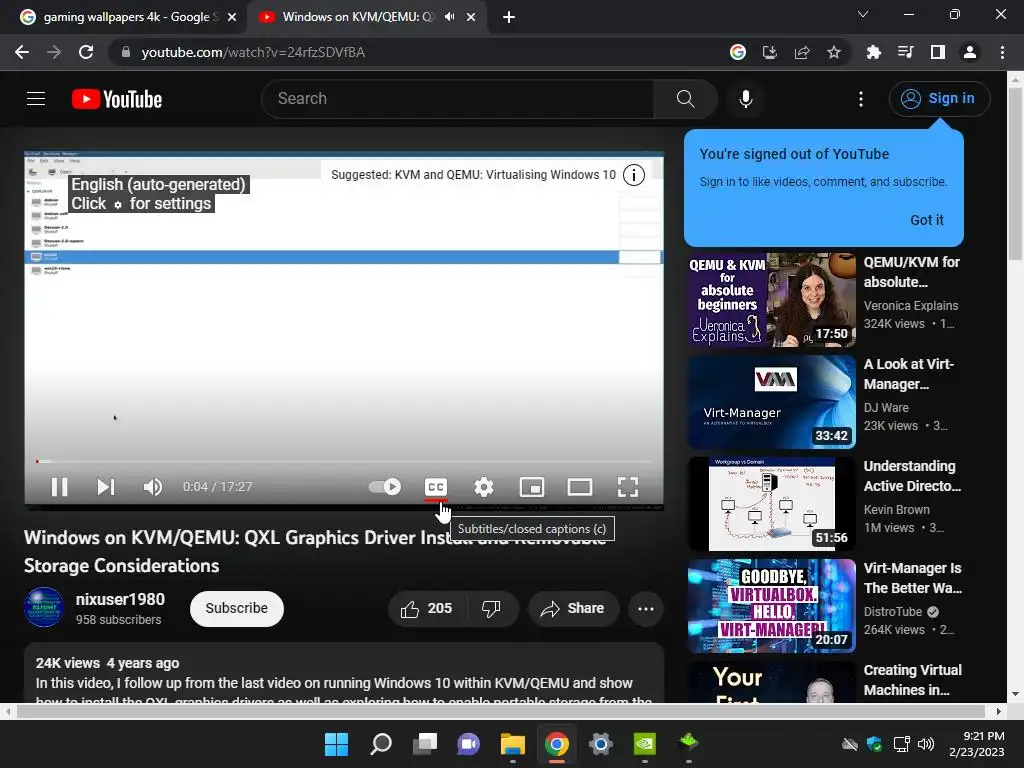The width and height of the screenshot is (1024, 768).
Task: Bookmark this page with the star
Action: pyautogui.click(x=834, y=52)
